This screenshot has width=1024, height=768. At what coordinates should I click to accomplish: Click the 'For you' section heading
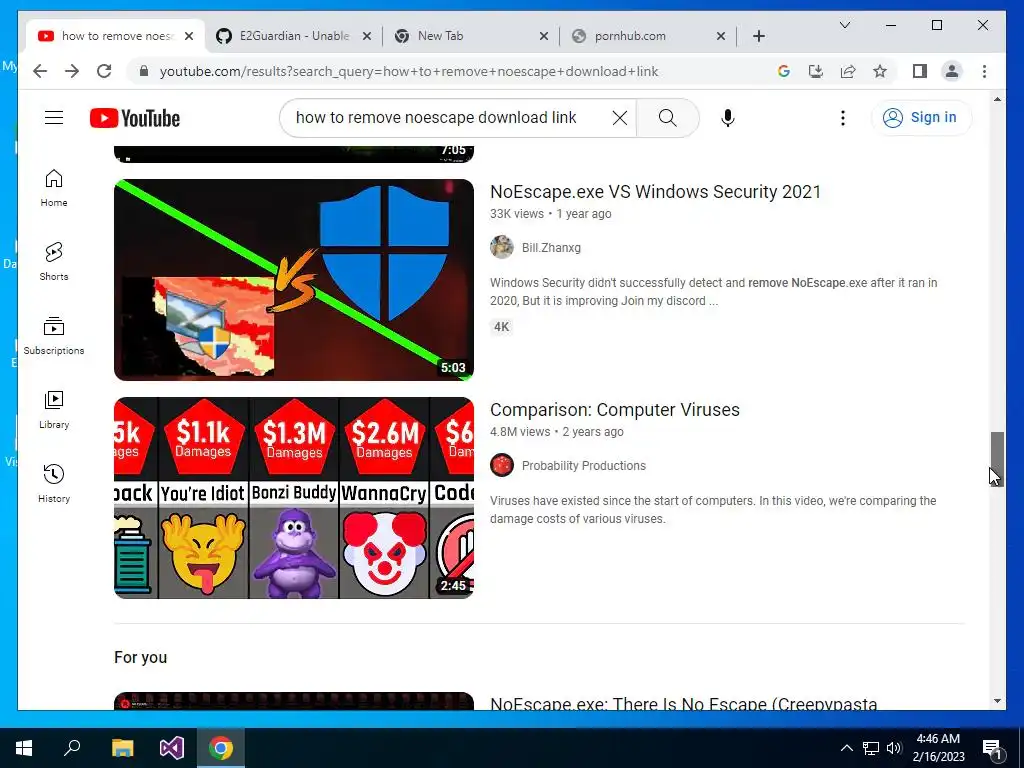[x=140, y=657]
